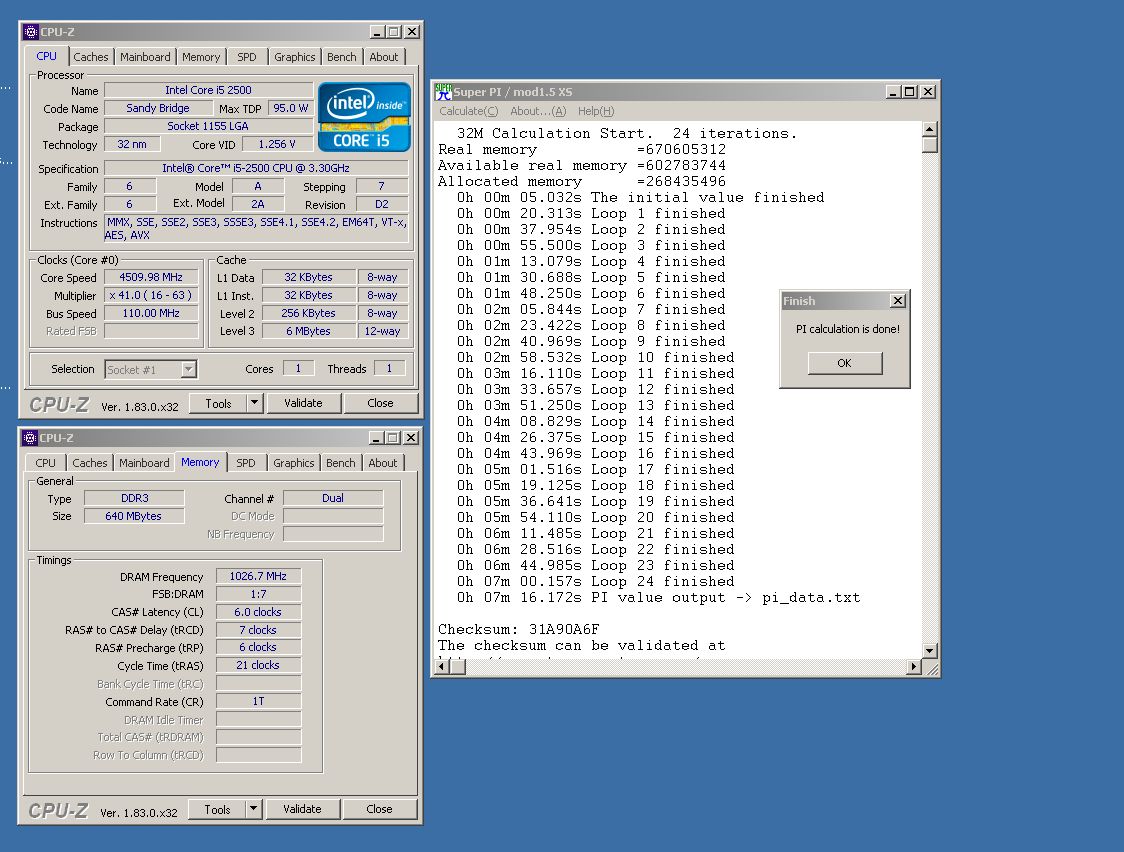Click the Core VID value 1.256 V
1124x852 pixels.
tap(277, 144)
